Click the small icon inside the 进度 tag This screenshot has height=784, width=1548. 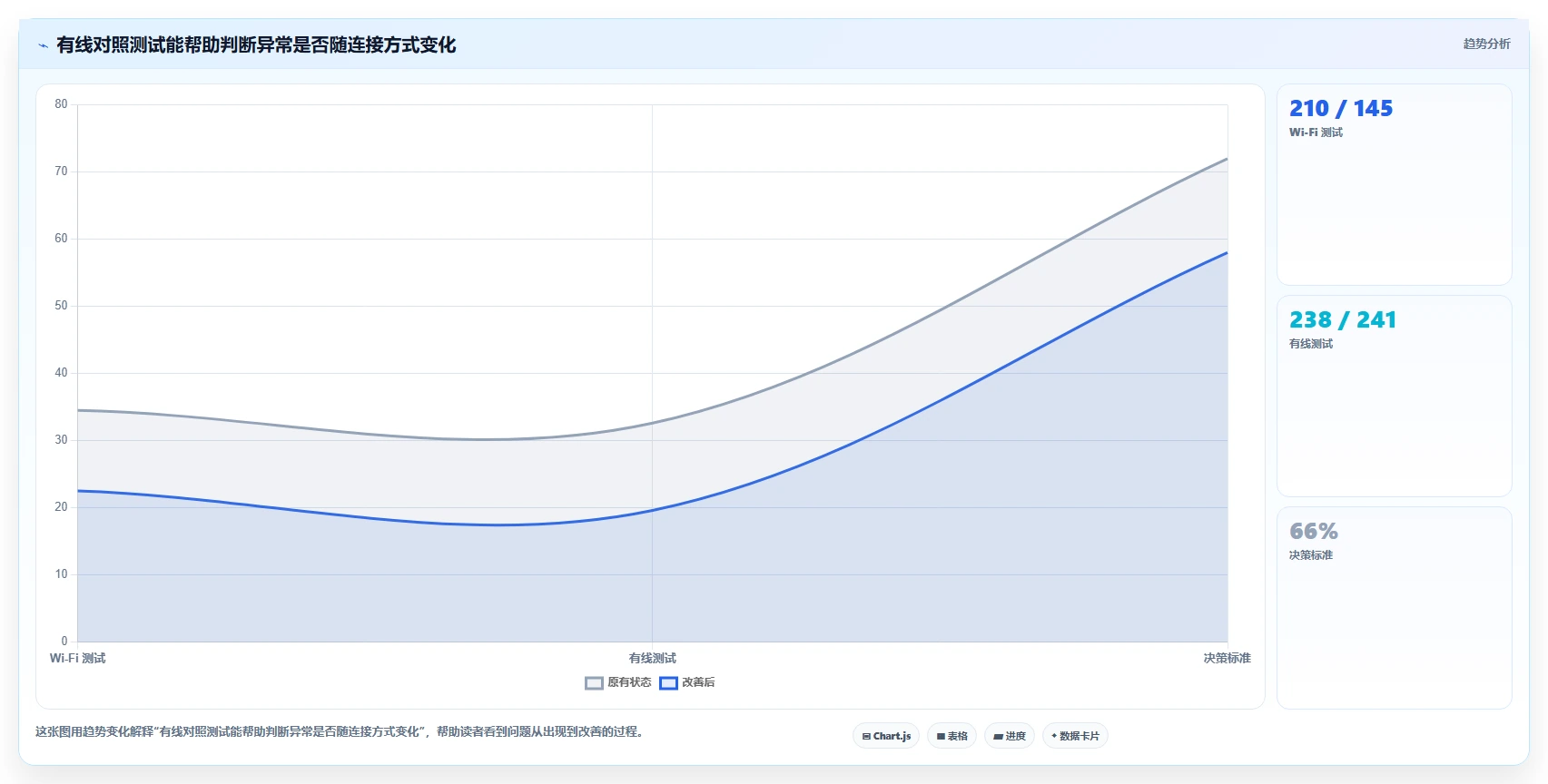tap(998, 737)
